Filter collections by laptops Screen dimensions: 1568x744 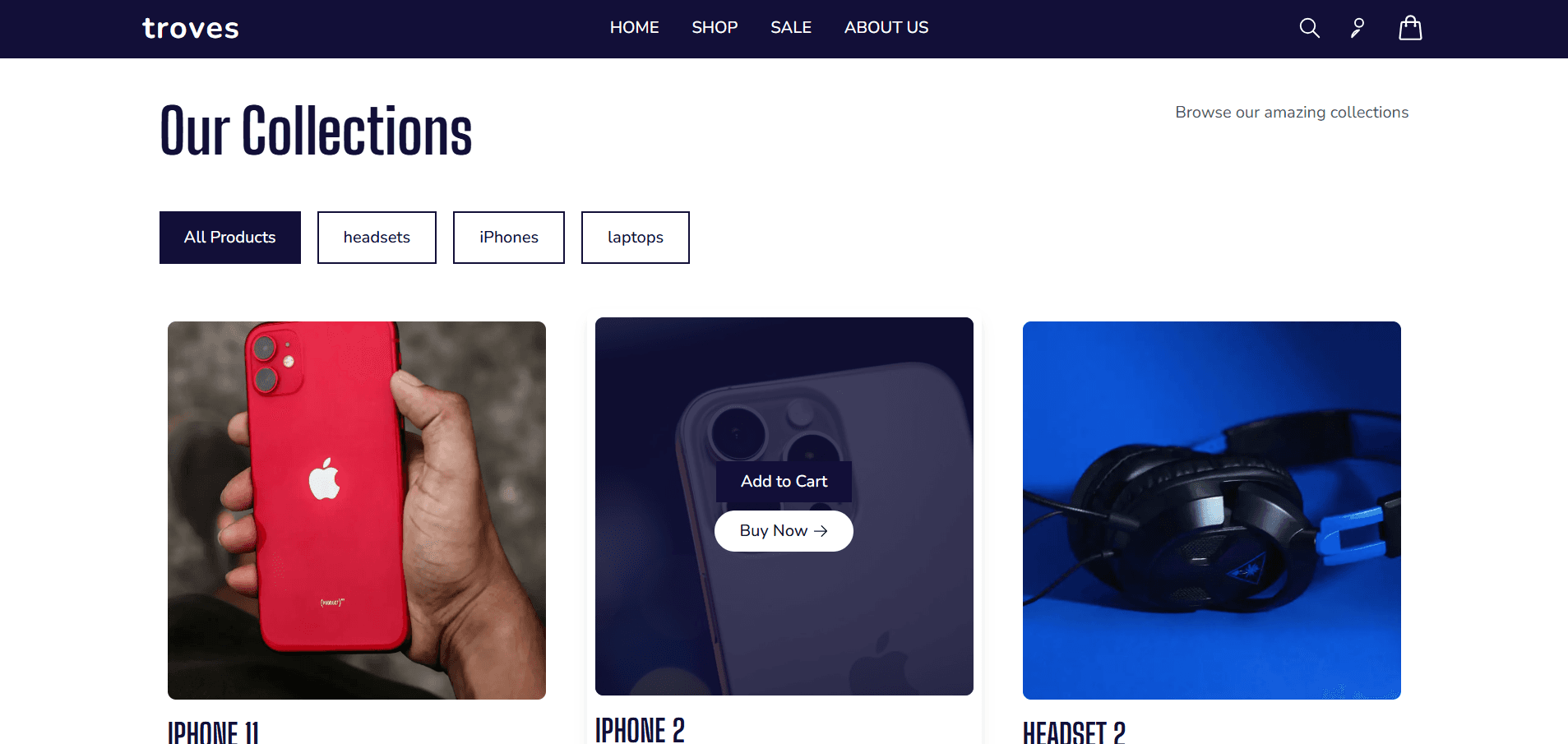pos(636,238)
